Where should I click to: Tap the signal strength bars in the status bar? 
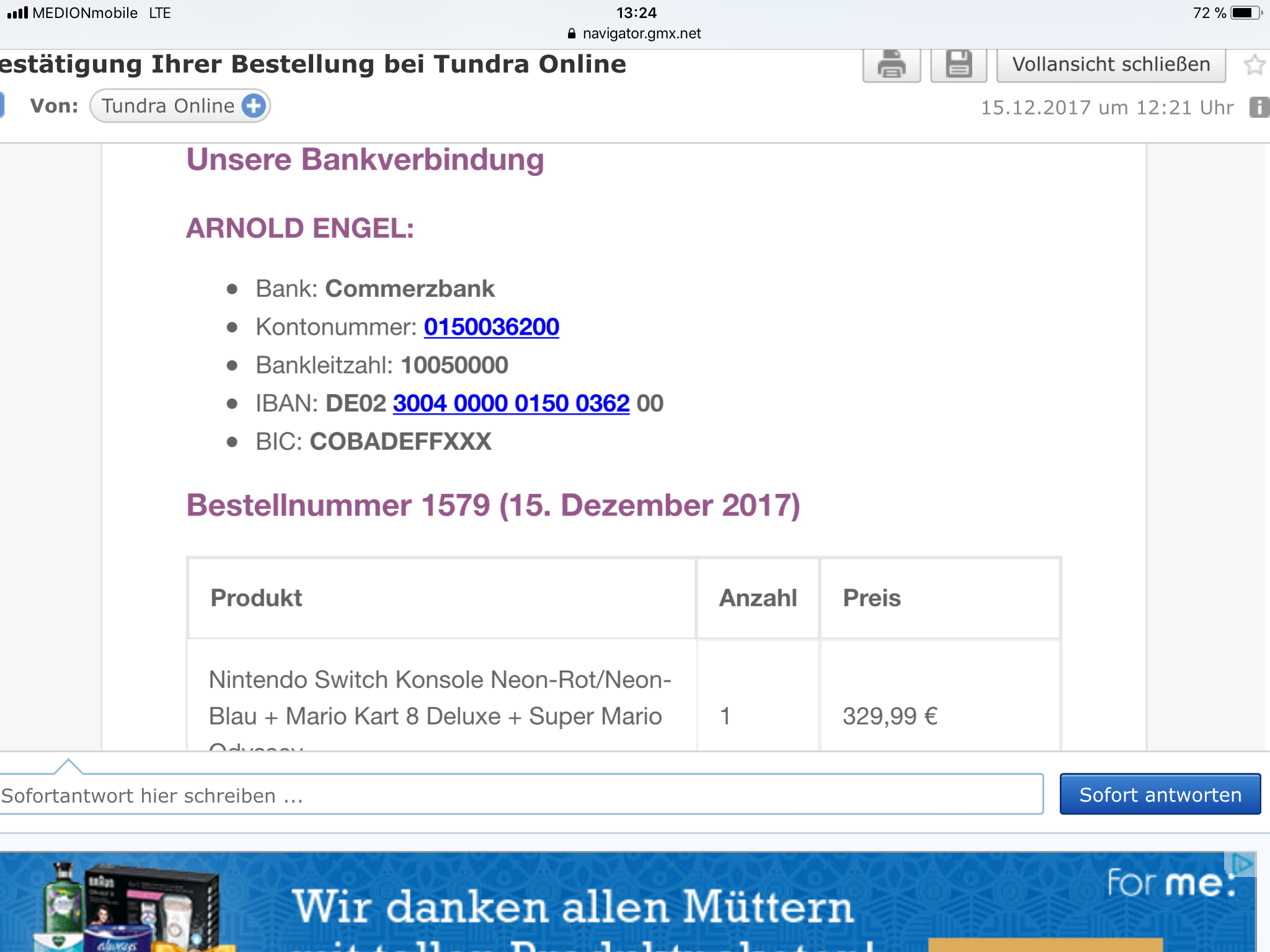pyautogui.click(x=17, y=12)
